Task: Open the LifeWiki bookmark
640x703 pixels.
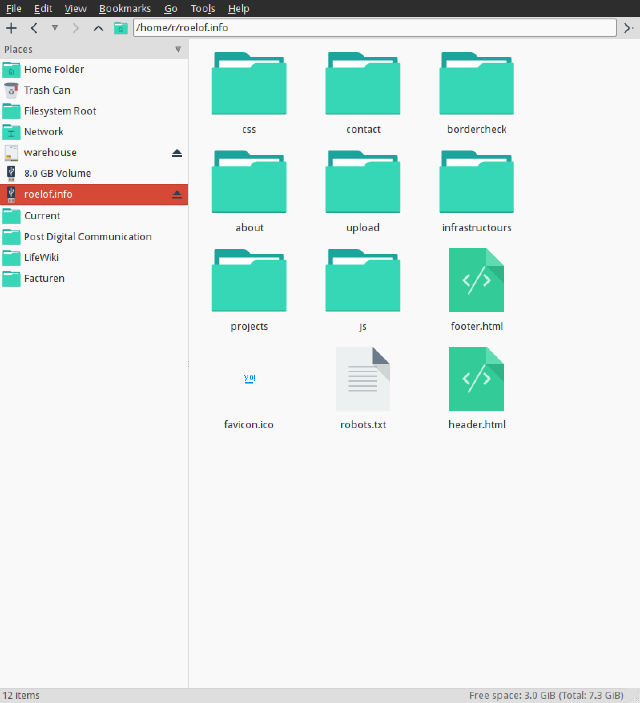Action: click(94, 257)
